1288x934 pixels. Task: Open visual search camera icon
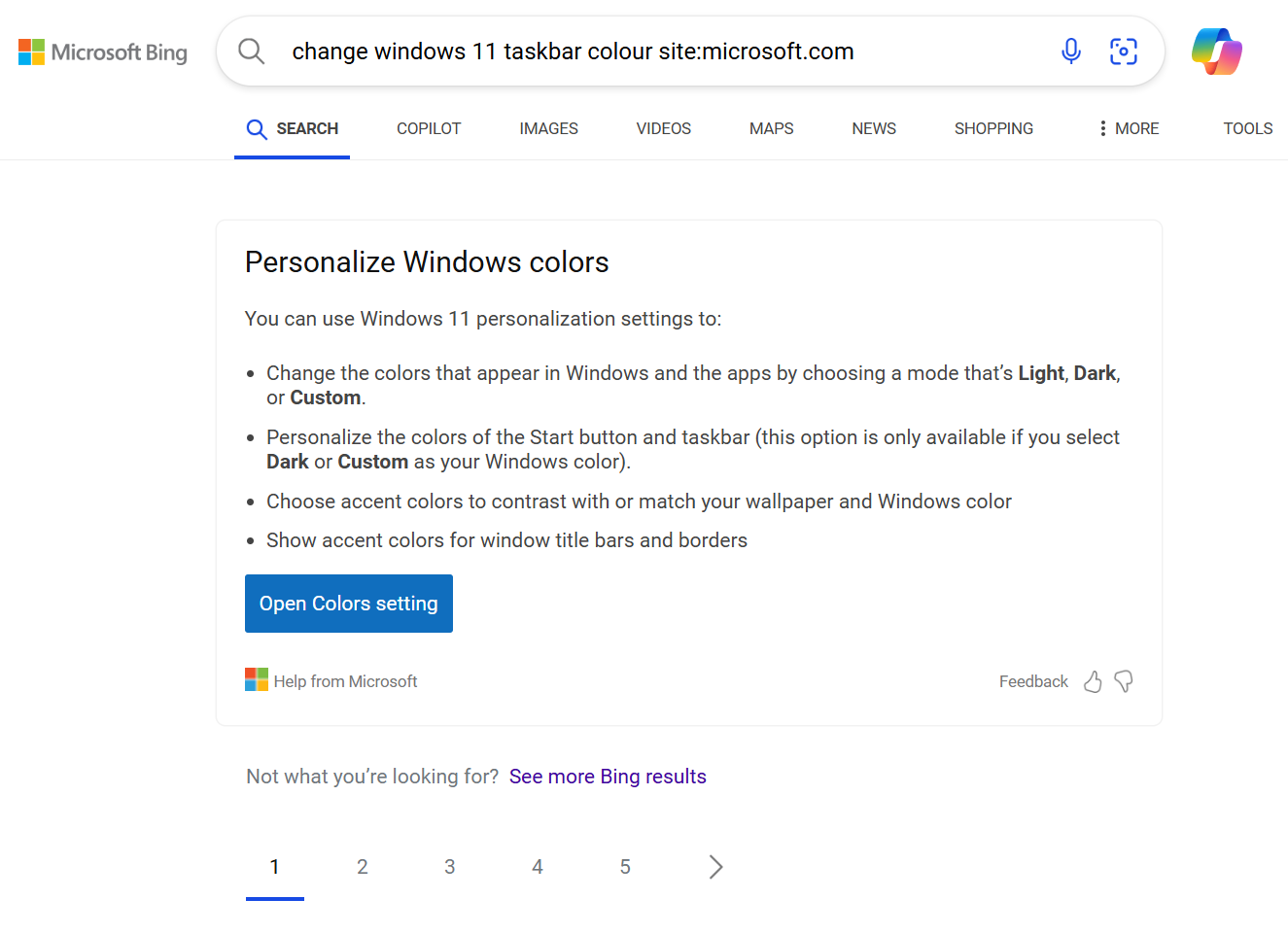pyautogui.click(x=1123, y=52)
